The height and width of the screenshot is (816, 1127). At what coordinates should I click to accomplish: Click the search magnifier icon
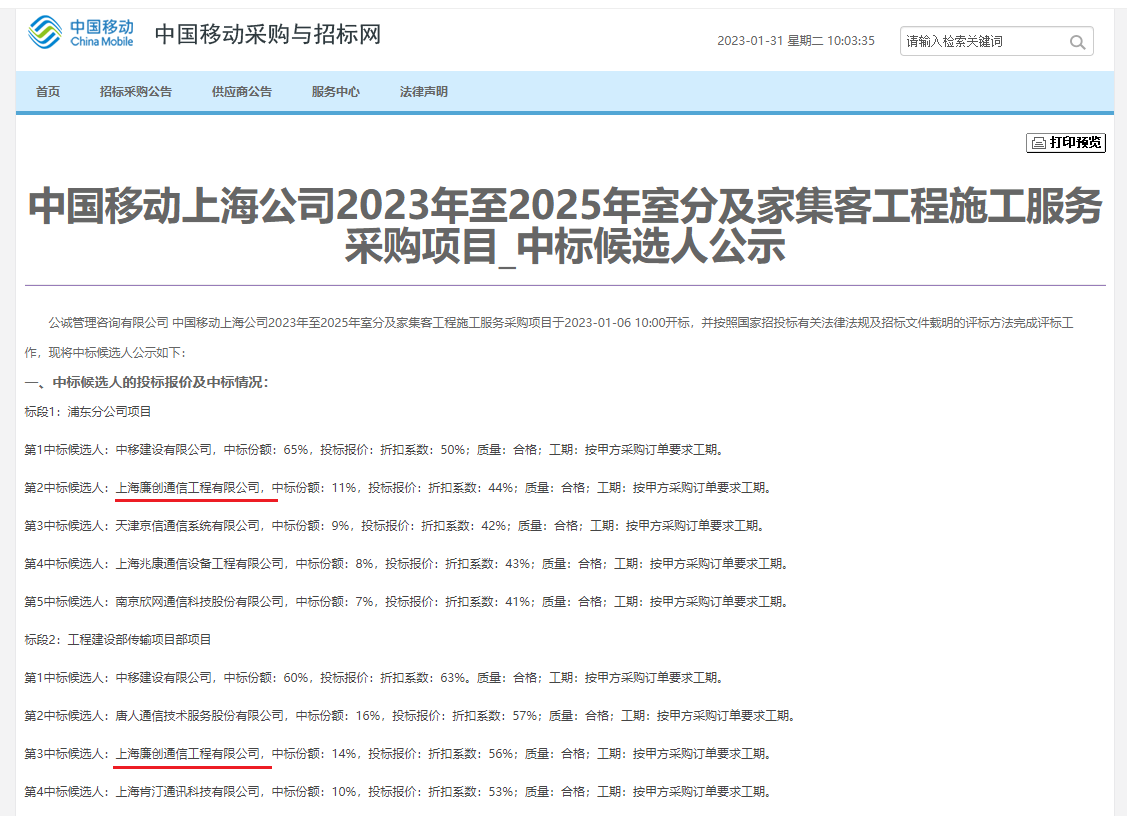click(1077, 42)
